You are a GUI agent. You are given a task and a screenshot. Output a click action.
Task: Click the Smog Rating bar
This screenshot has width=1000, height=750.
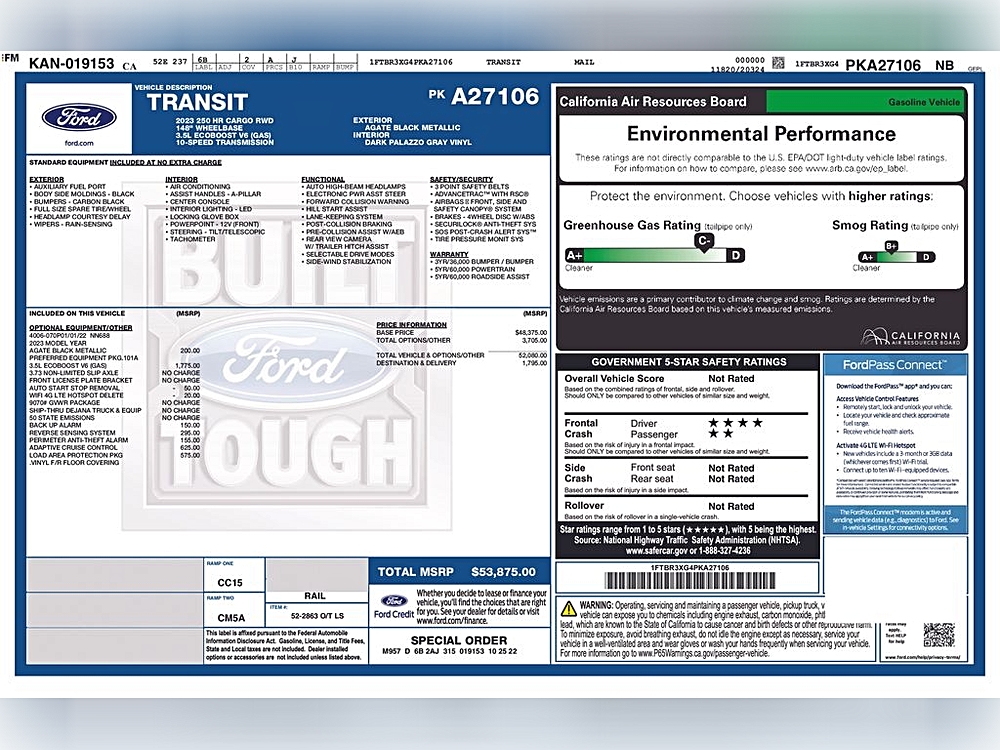click(x=896, y=257)
